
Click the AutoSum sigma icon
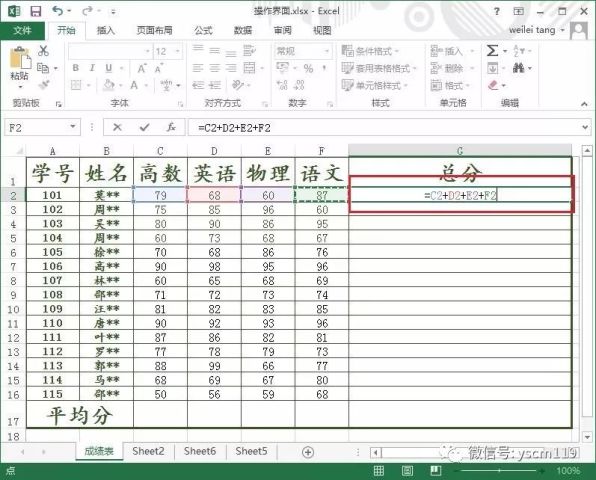pos(492,50)
